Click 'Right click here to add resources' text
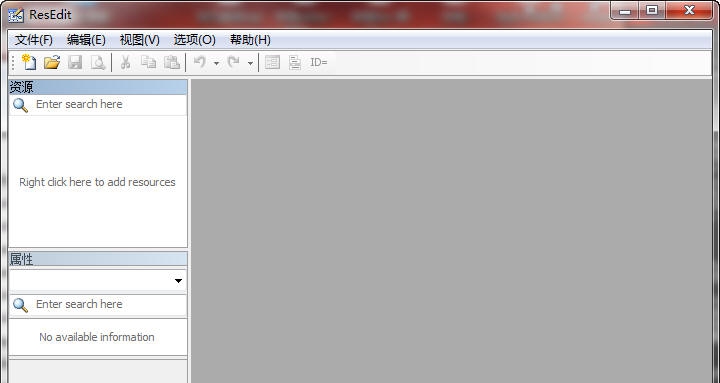The width and height of the screenshot is (720, 383). [97, 182]
